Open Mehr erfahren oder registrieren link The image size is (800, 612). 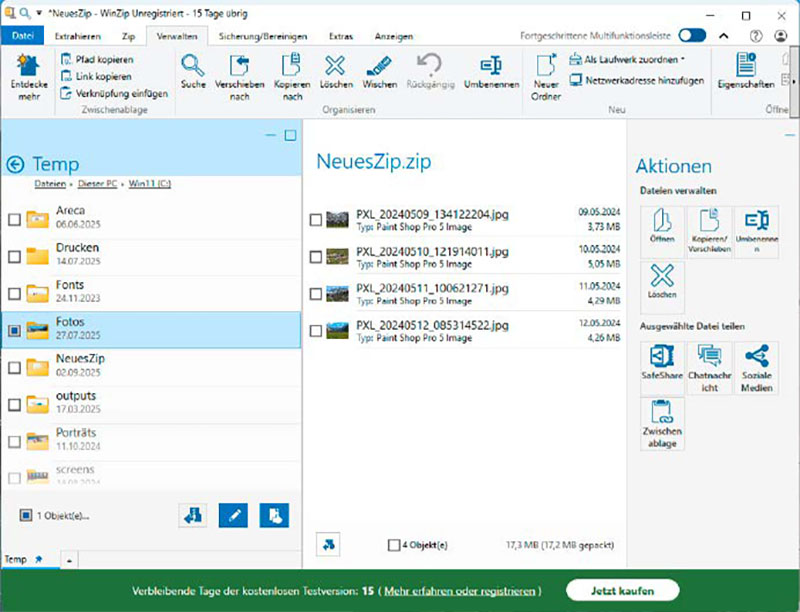click(x=461, y=591)
